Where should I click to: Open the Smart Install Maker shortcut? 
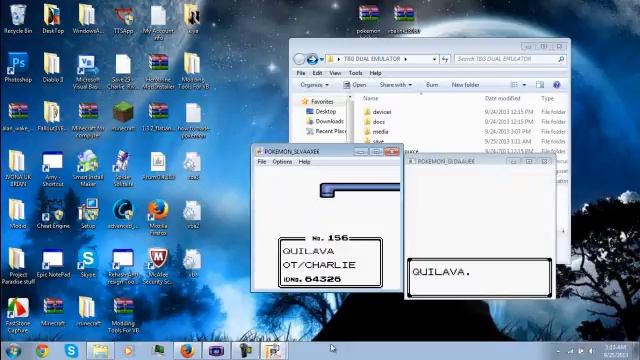point(88,168)
